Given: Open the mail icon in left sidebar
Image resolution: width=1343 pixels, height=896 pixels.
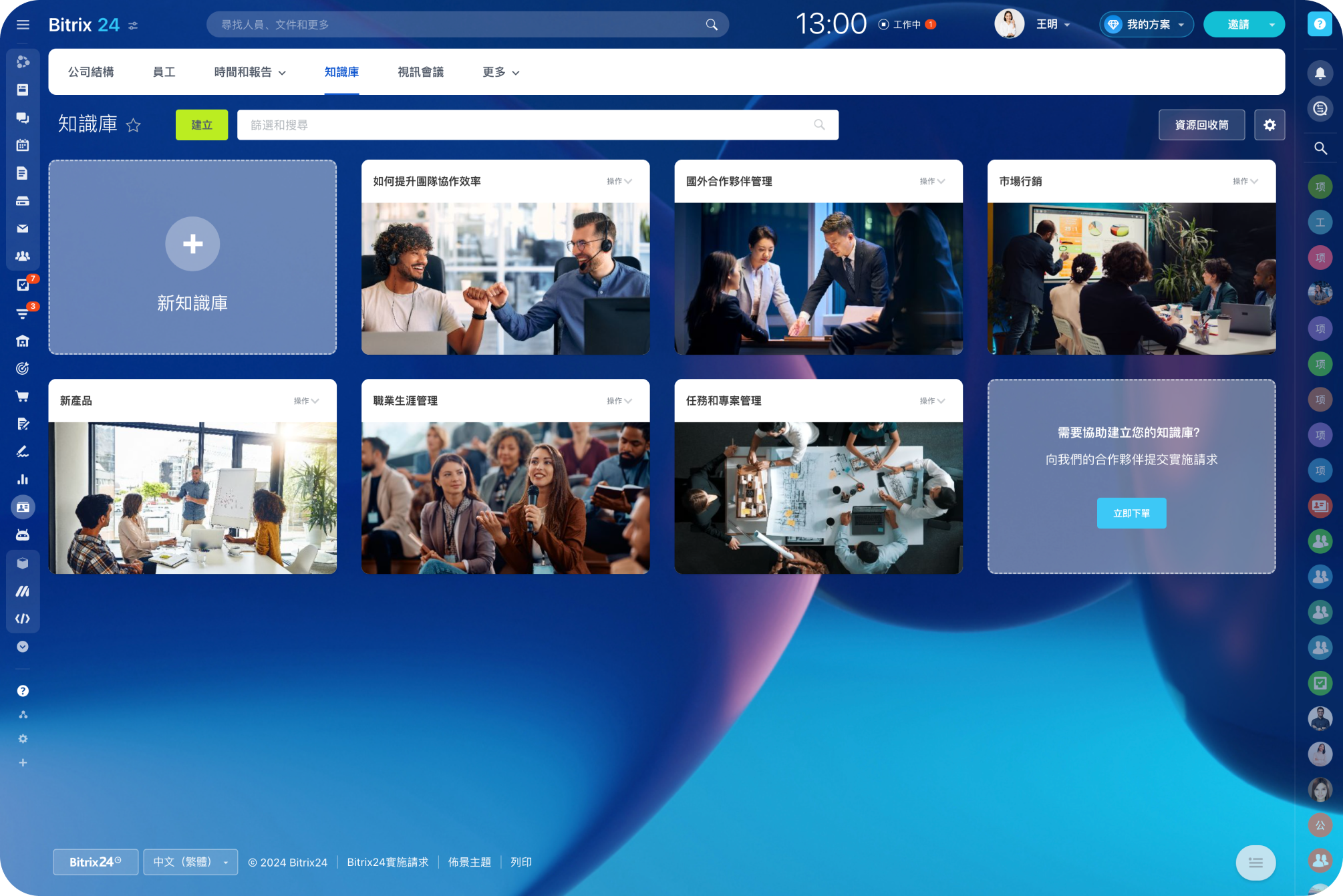Looking at the screenshot, I should (x=23, y=229).
